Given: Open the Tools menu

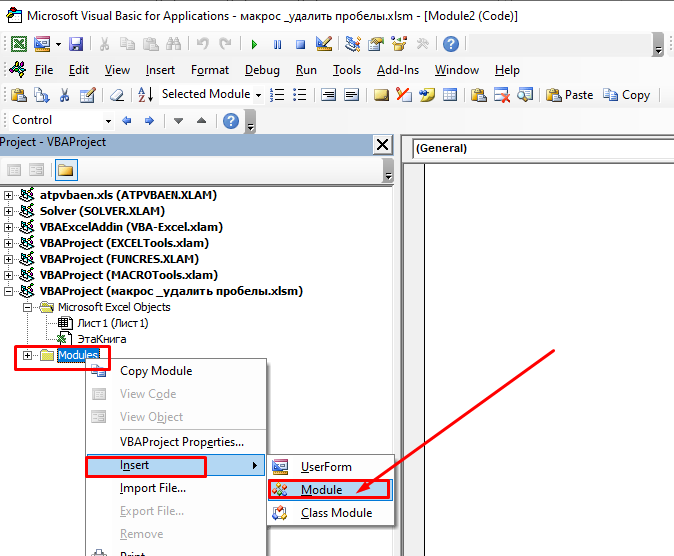Looking at the screenshot, I should (x=347, y=70).
